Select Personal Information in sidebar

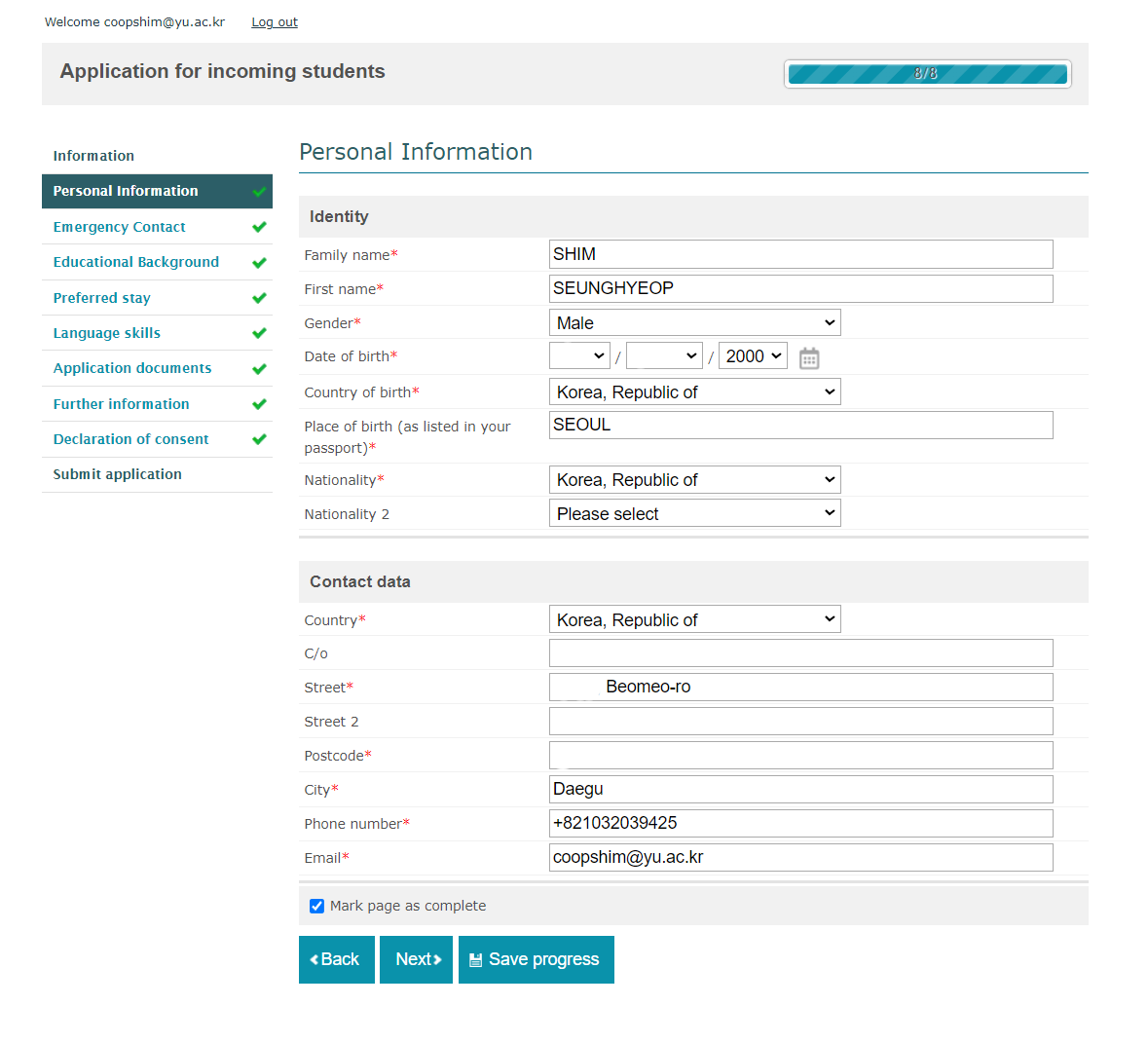click(157, 191)
